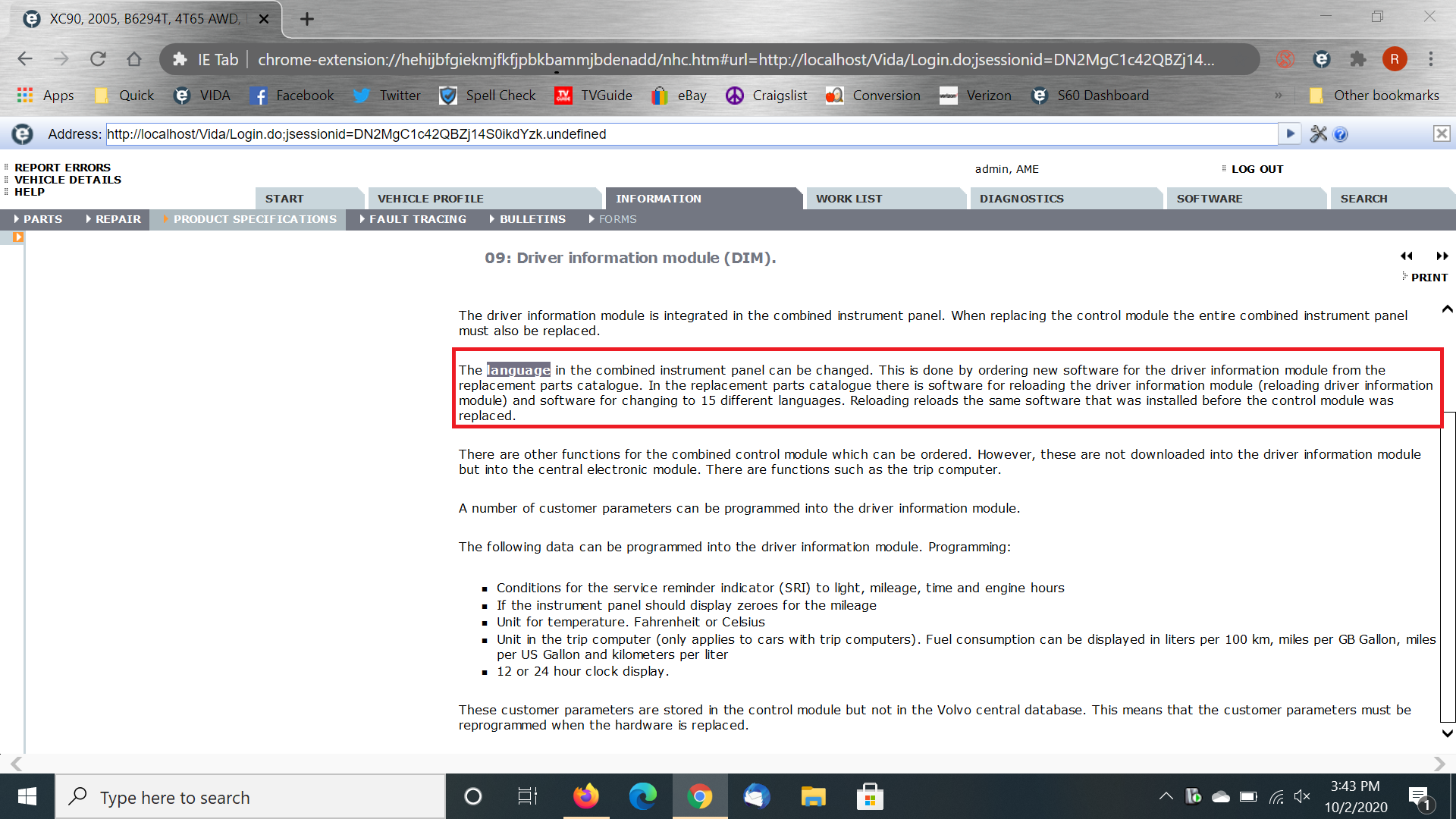The image size is (1456, 819).
Task: Go to next page double-right arrows
Action: tap(1442, 256)
